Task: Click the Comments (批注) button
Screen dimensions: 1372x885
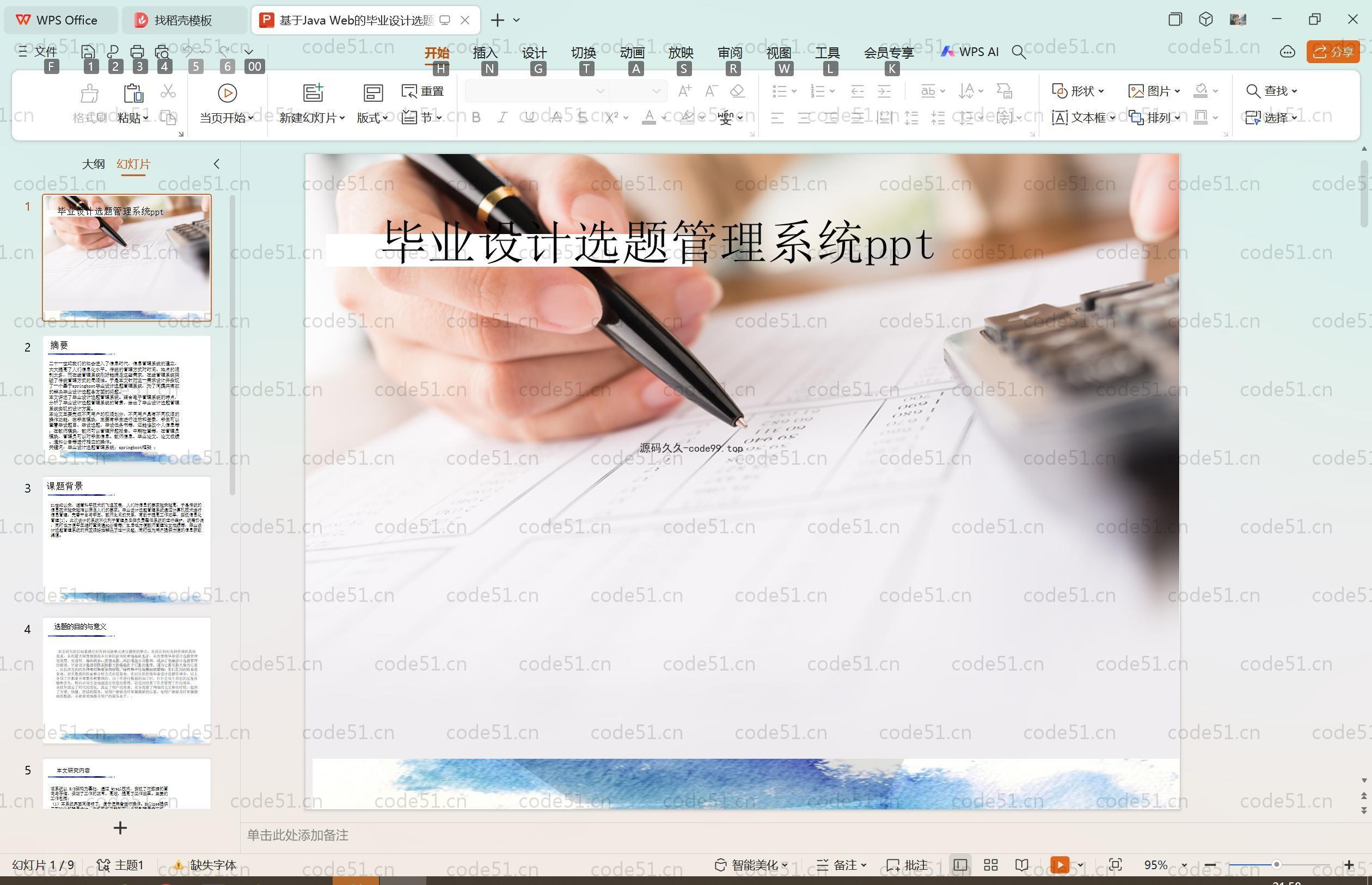Action: [906, 865]
